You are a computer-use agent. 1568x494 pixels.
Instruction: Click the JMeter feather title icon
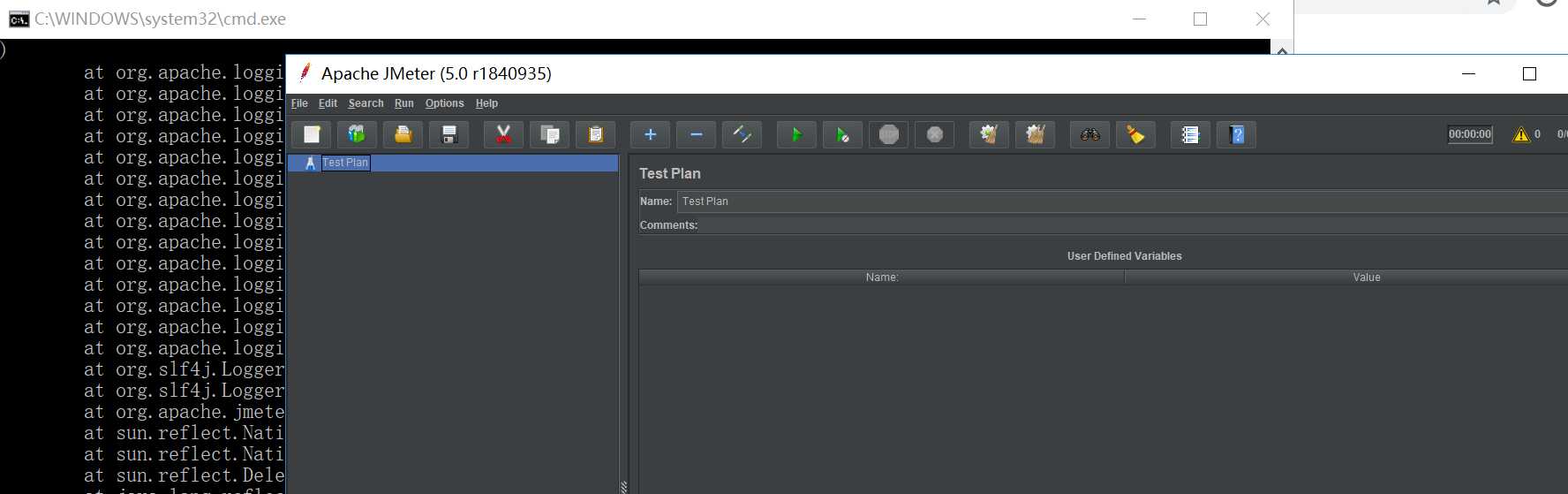305,72
